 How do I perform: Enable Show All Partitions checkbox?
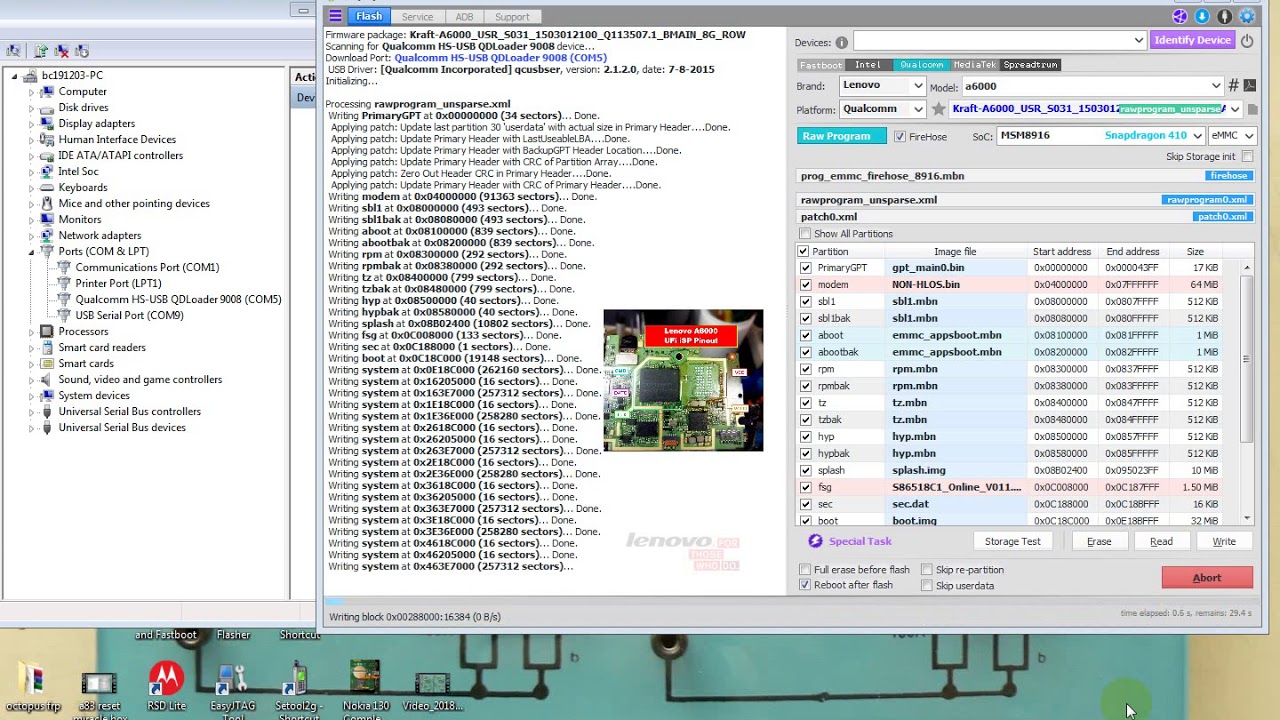point(805,234)
